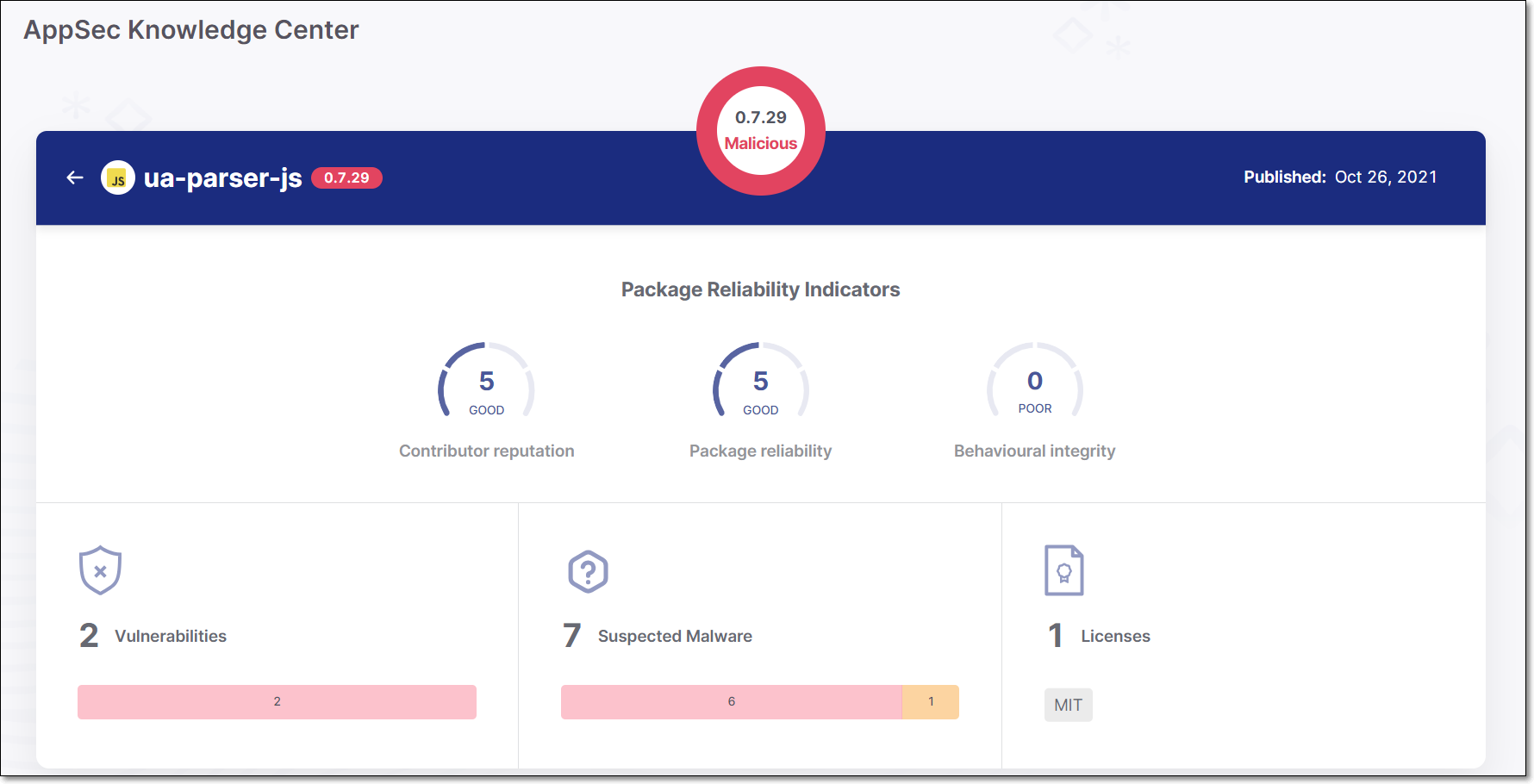The height and width of the screenshot is (784, 1534).
Task: Open the 2 Vulnerabilities summary
Action: 153,636
